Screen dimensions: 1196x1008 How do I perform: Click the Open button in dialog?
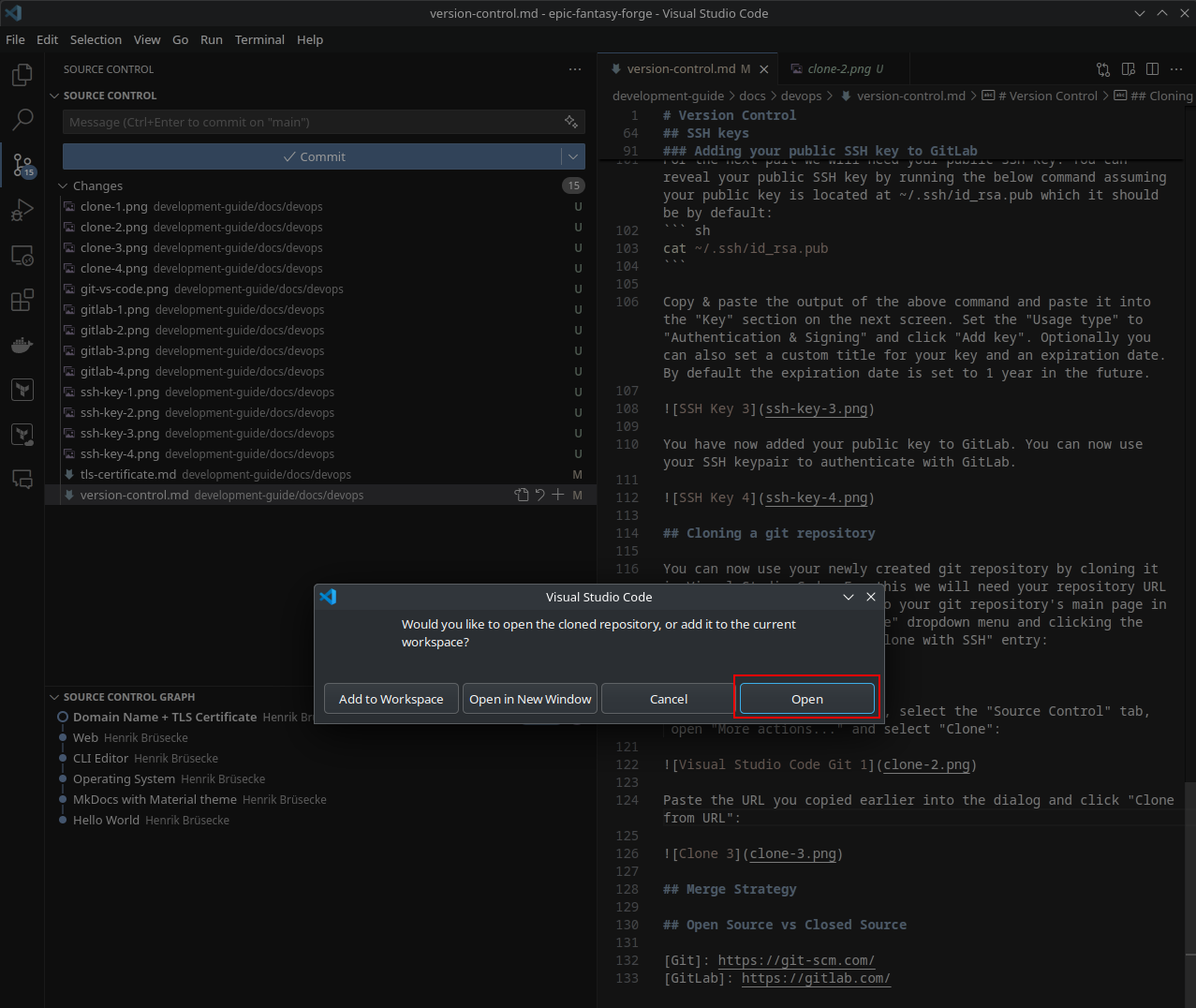(x=807, y=699)
